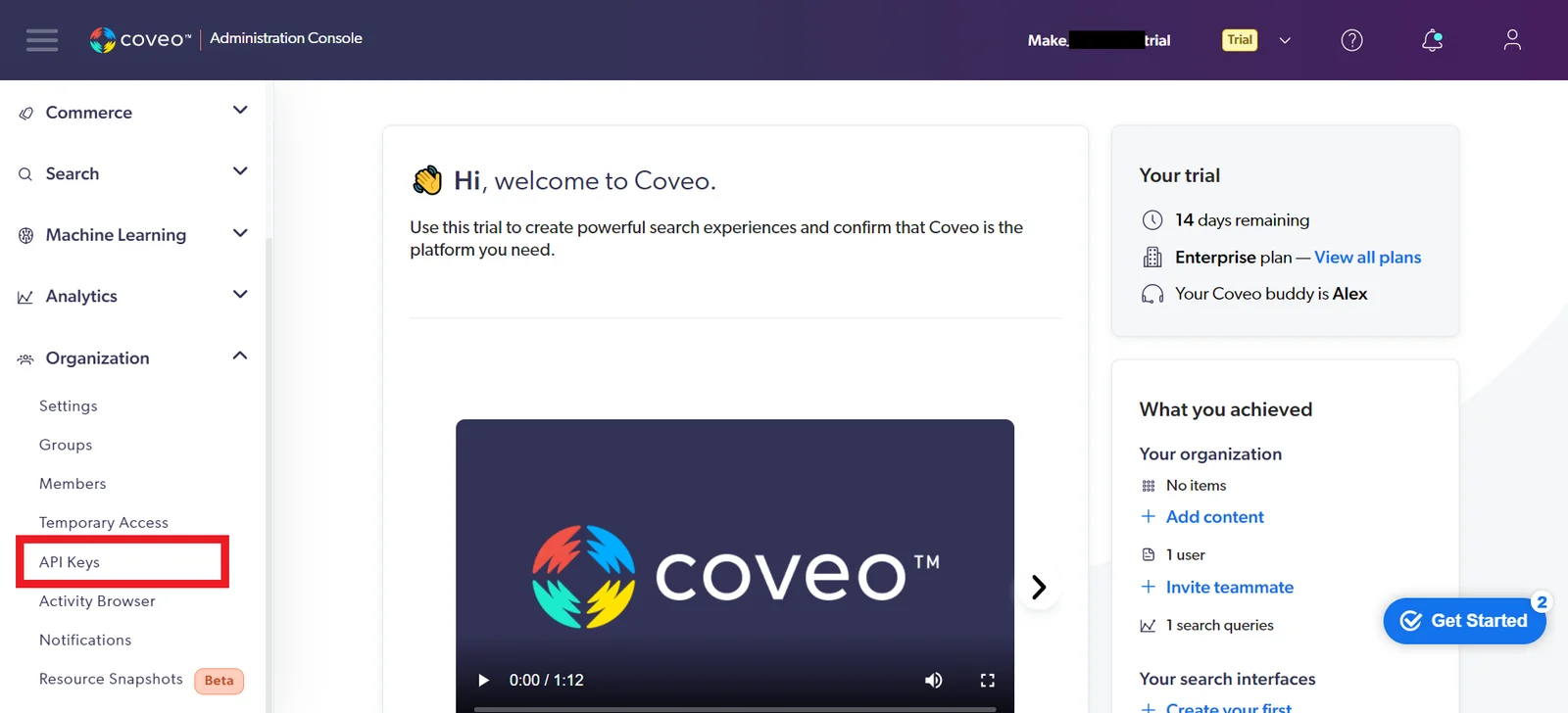Screen dimensions: 1568x713
Task: Open the user account profile icon
Action: [1512, 40]
